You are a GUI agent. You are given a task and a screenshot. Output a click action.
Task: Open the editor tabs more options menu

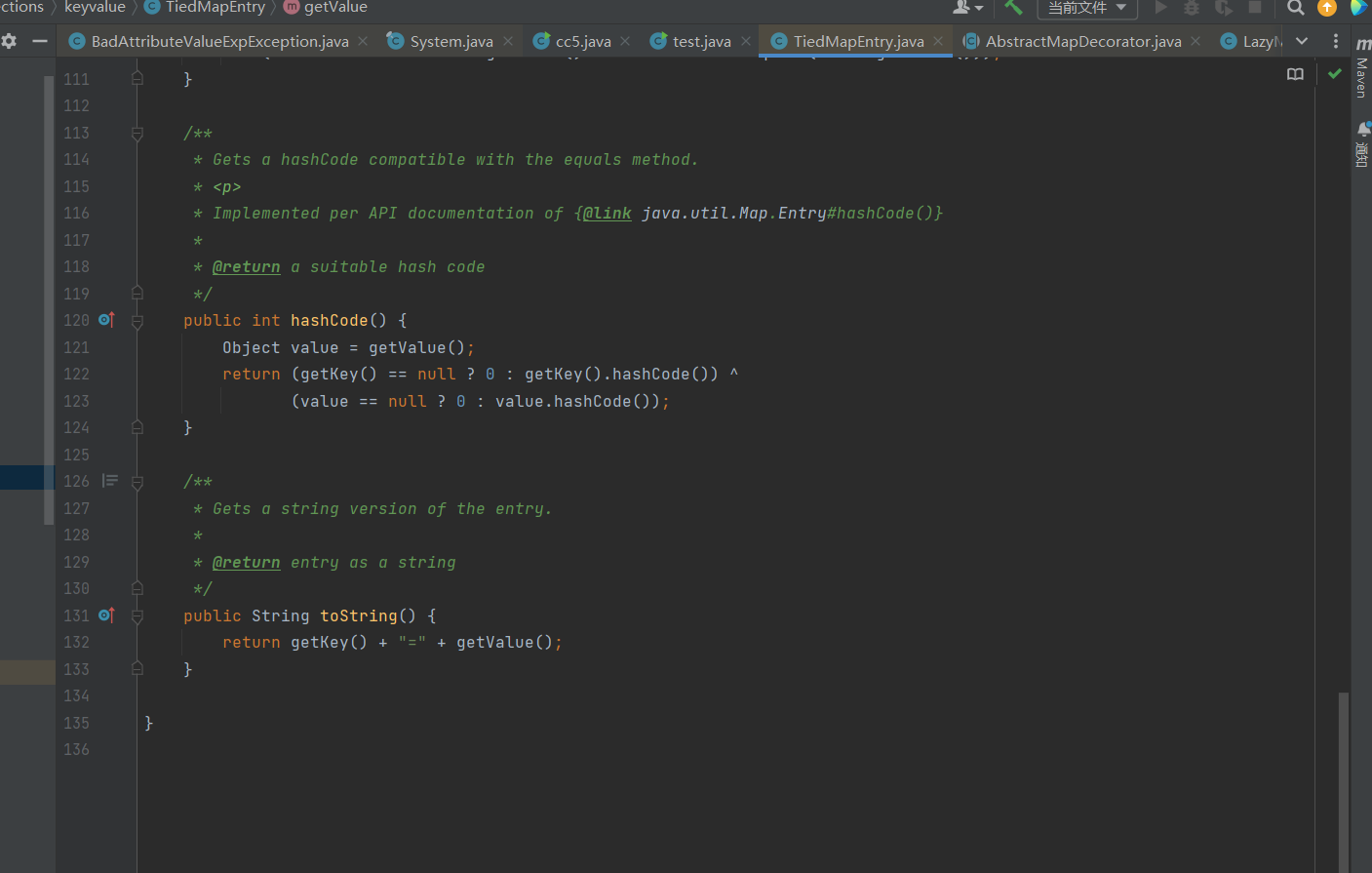(1336, 41)
